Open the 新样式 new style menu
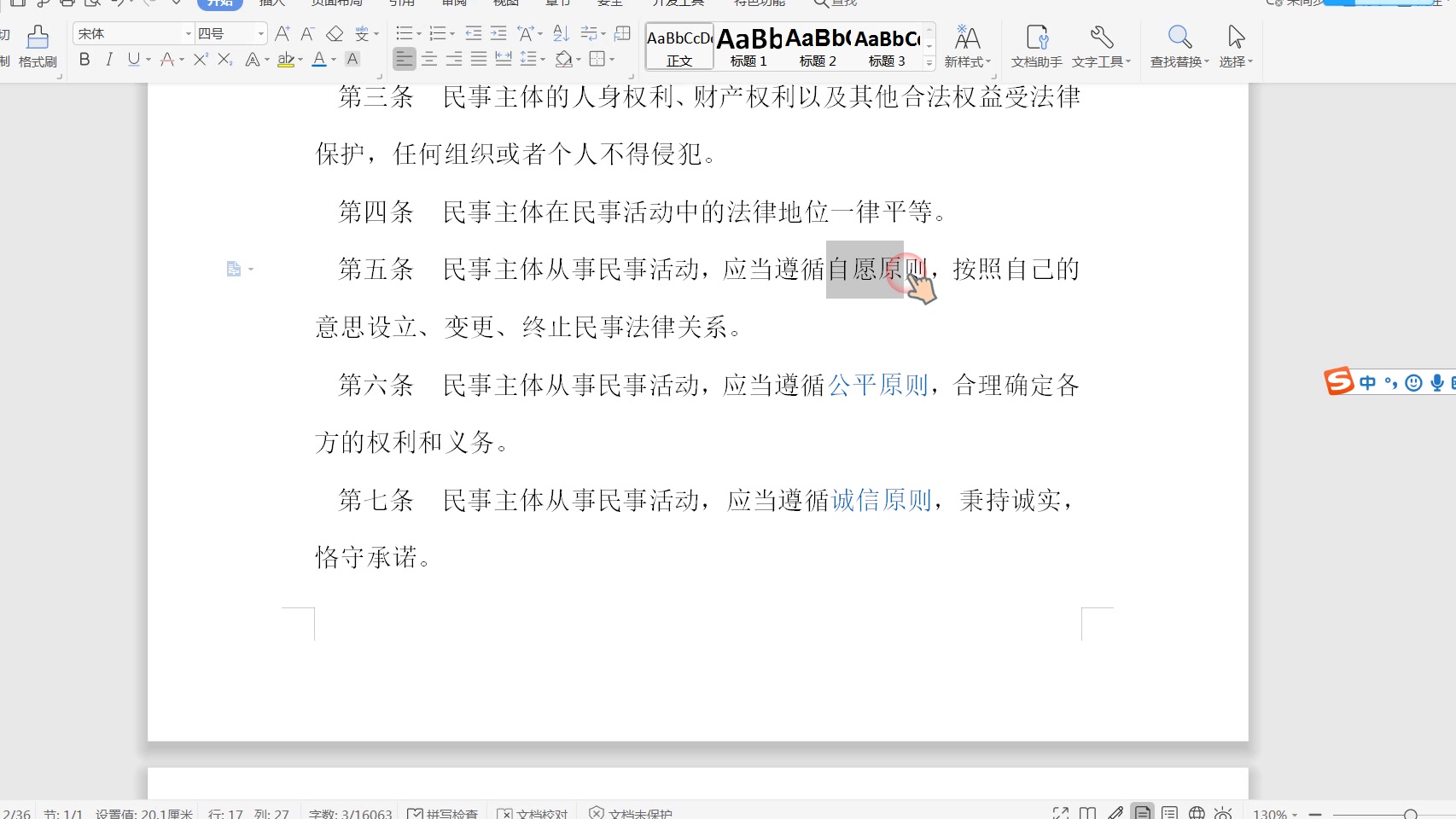Screen dimensions: 1456x819 pyautogui.click(x=967, y=46)
